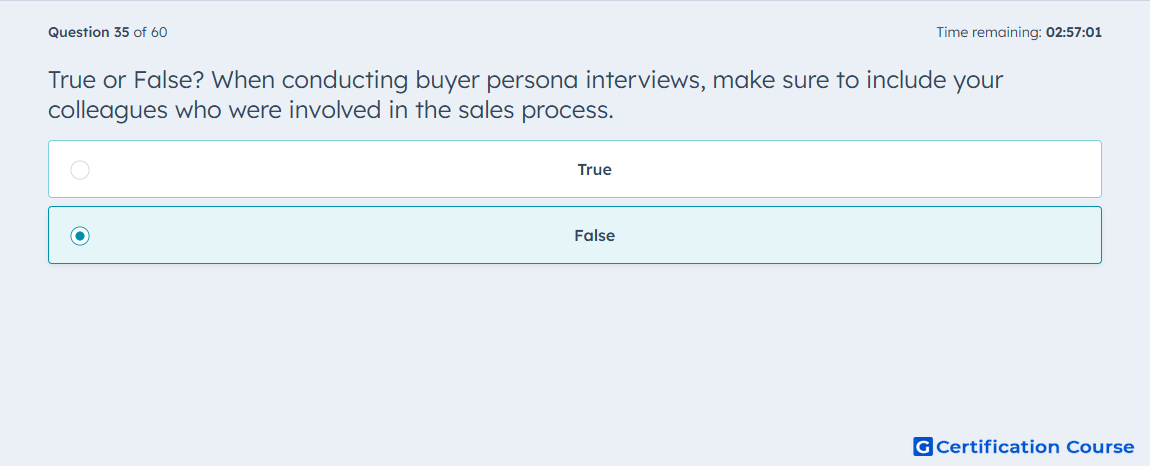Viewport: 1150px width, 466px height.
Task: Click the False answer label text
Action: coord(594,236)
